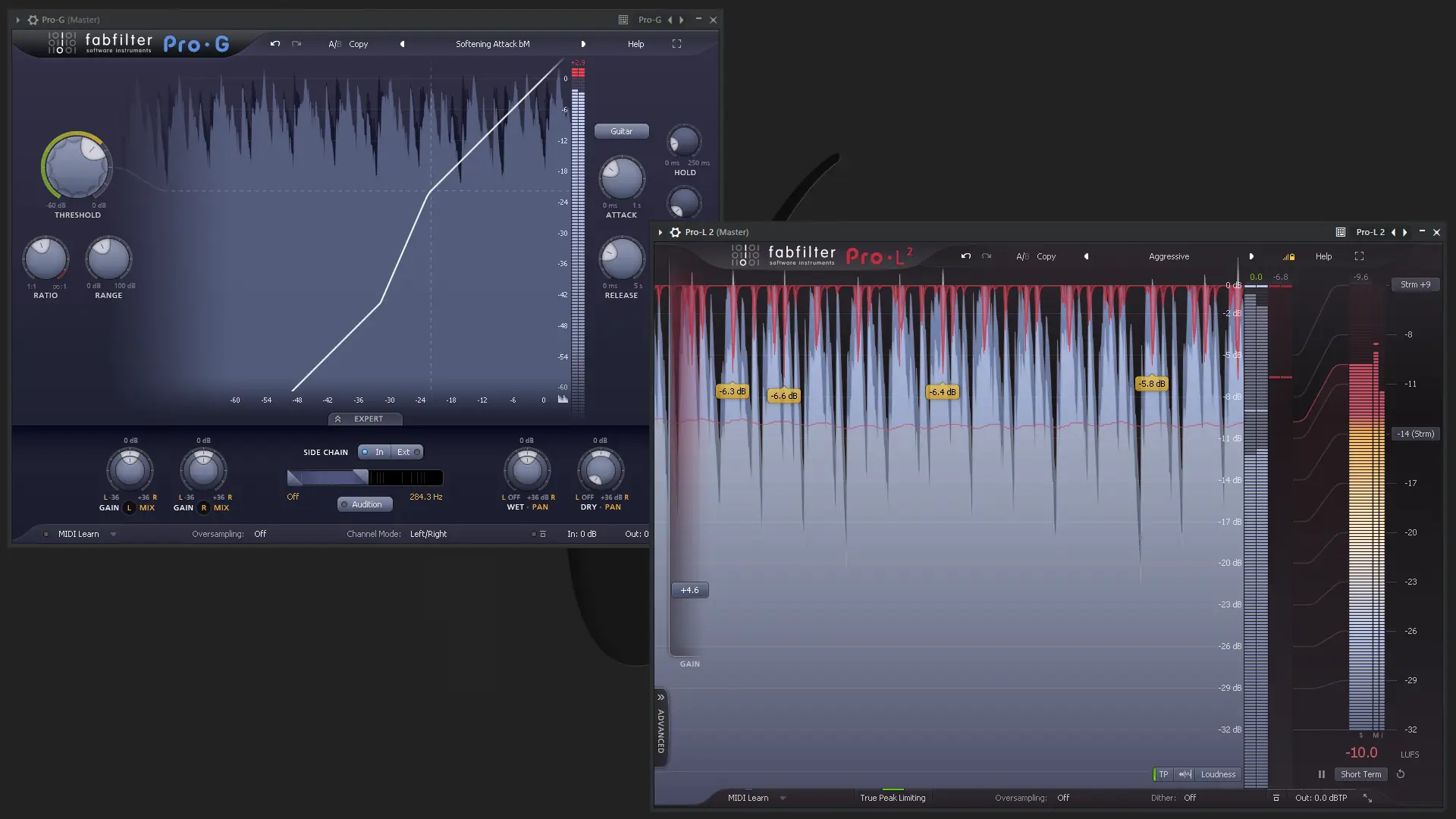Pause the Pro-L 2 loudness meter

pyautogui.click(x=1321, y=774)
